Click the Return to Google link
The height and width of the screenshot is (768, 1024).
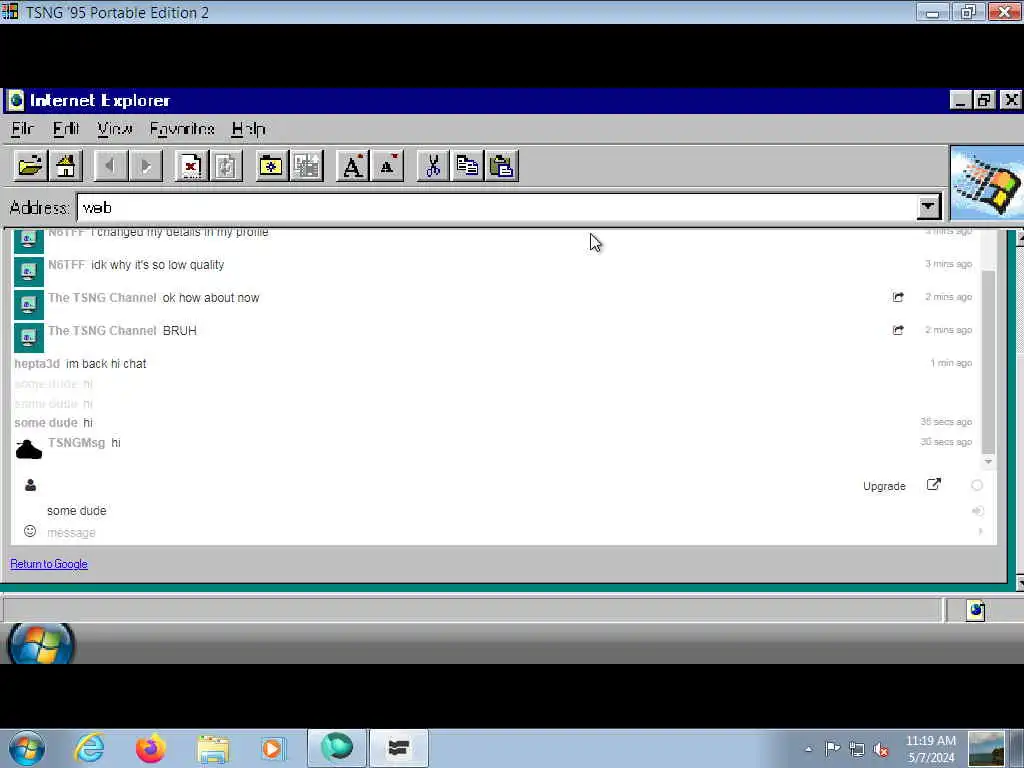[49, 564]
